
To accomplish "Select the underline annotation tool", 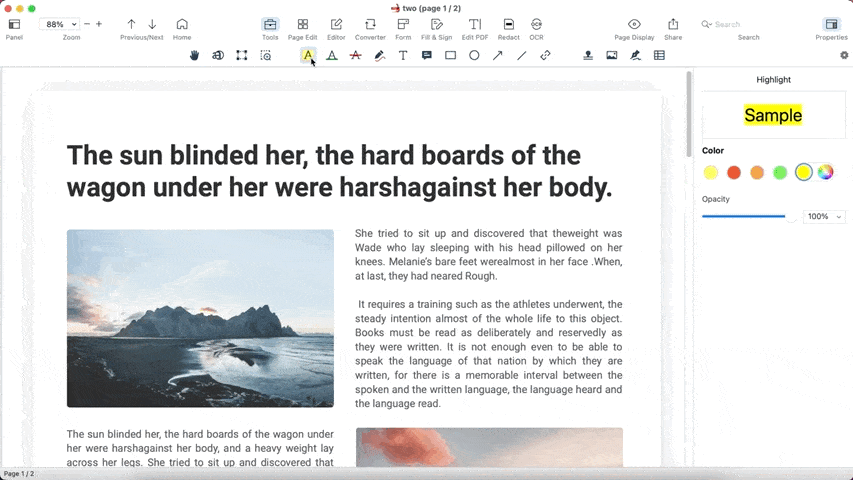I will (x=332, y=56).
